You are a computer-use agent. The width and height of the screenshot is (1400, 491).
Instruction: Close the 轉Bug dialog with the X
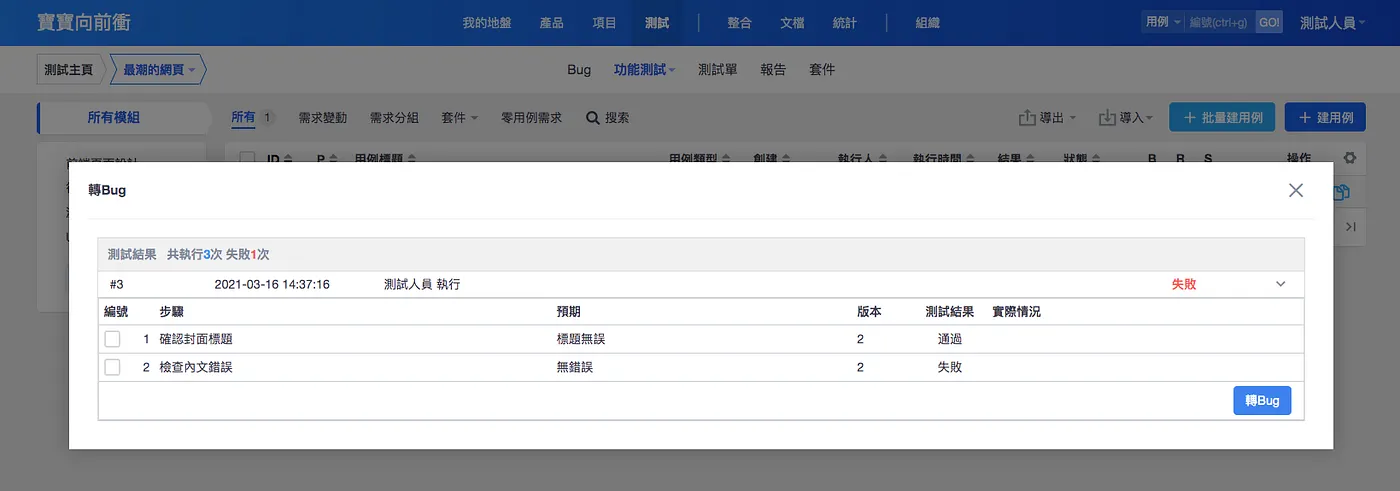click(x=1296, y=190)
